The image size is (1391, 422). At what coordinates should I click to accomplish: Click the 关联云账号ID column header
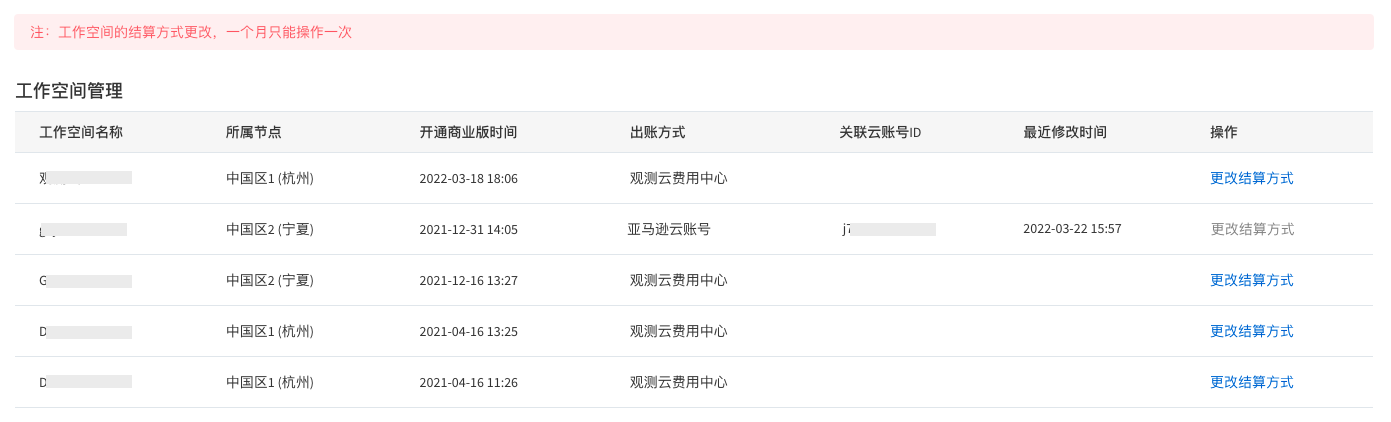click(x=880, y=132)
